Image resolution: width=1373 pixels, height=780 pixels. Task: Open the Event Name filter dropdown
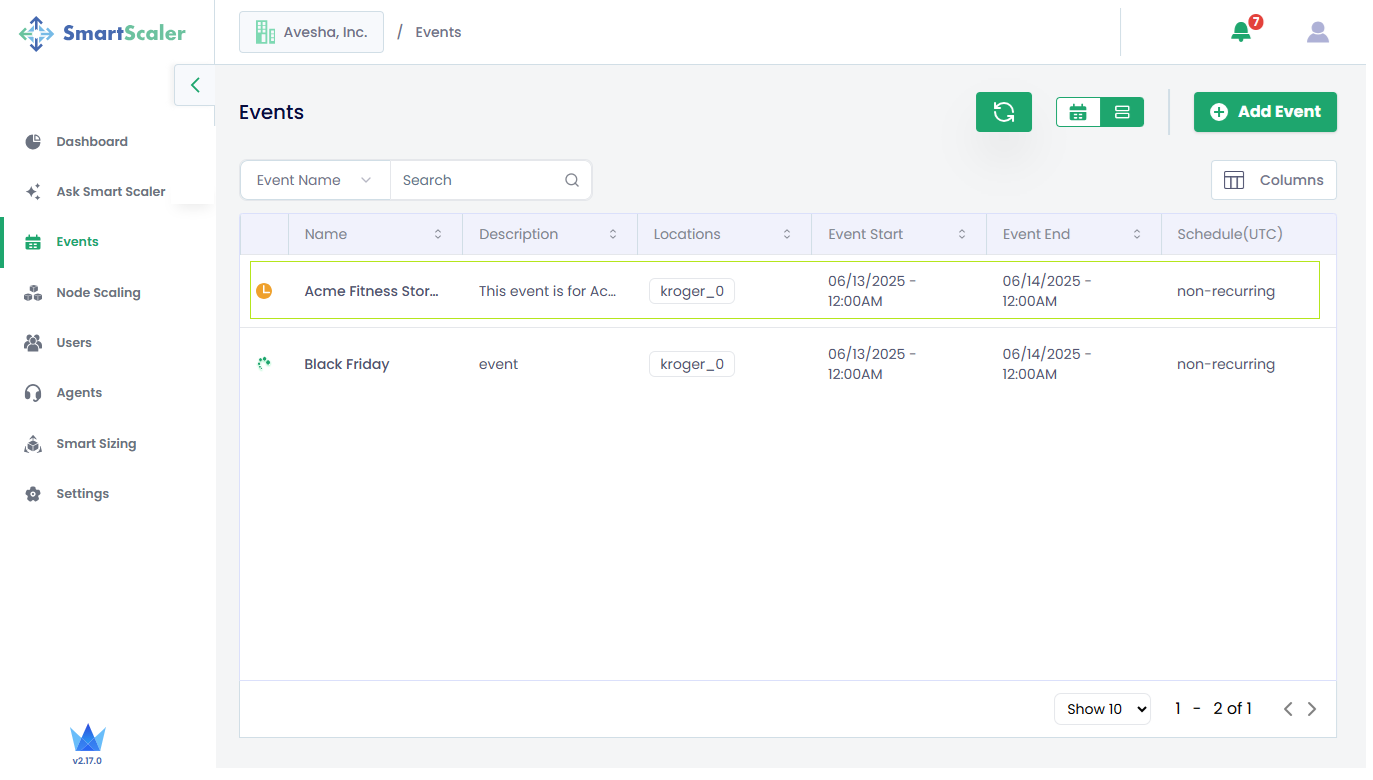click(x=314, y=181)
